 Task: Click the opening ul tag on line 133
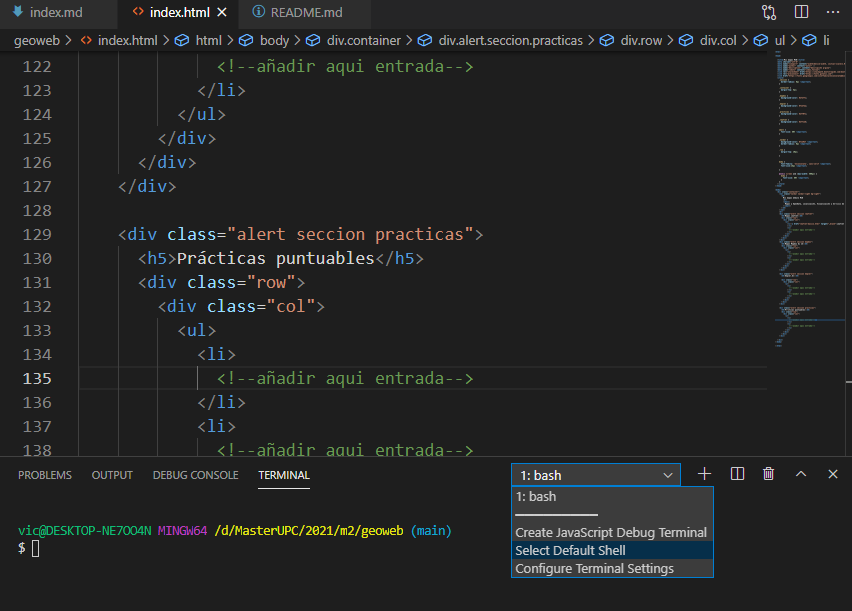pyautogui.click(x=197, y=331)
